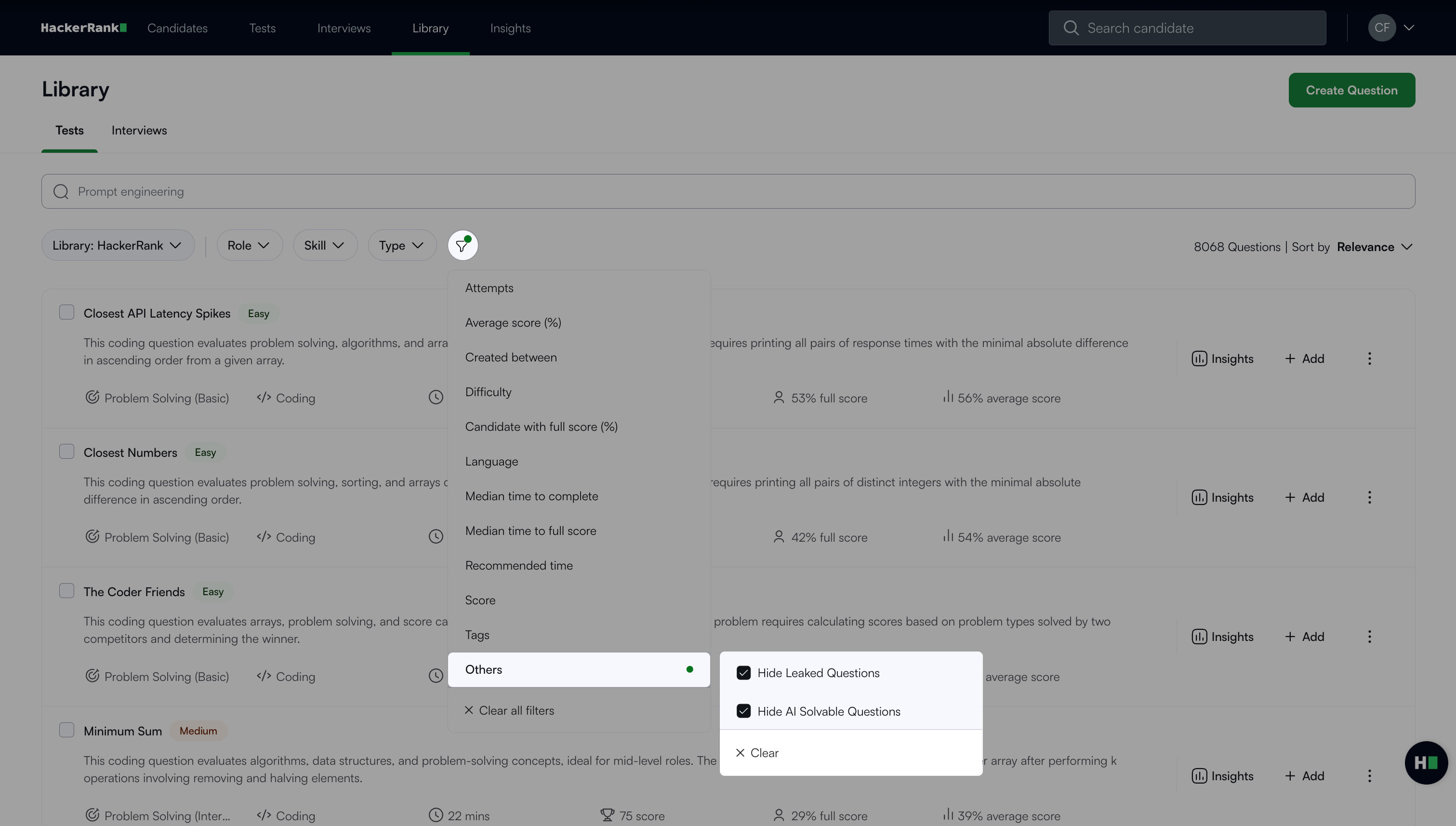The height and width of the screenshot is (826, 1456).
Task: Open the Skill filter dropdown
Action: click(x=324, y=246)
